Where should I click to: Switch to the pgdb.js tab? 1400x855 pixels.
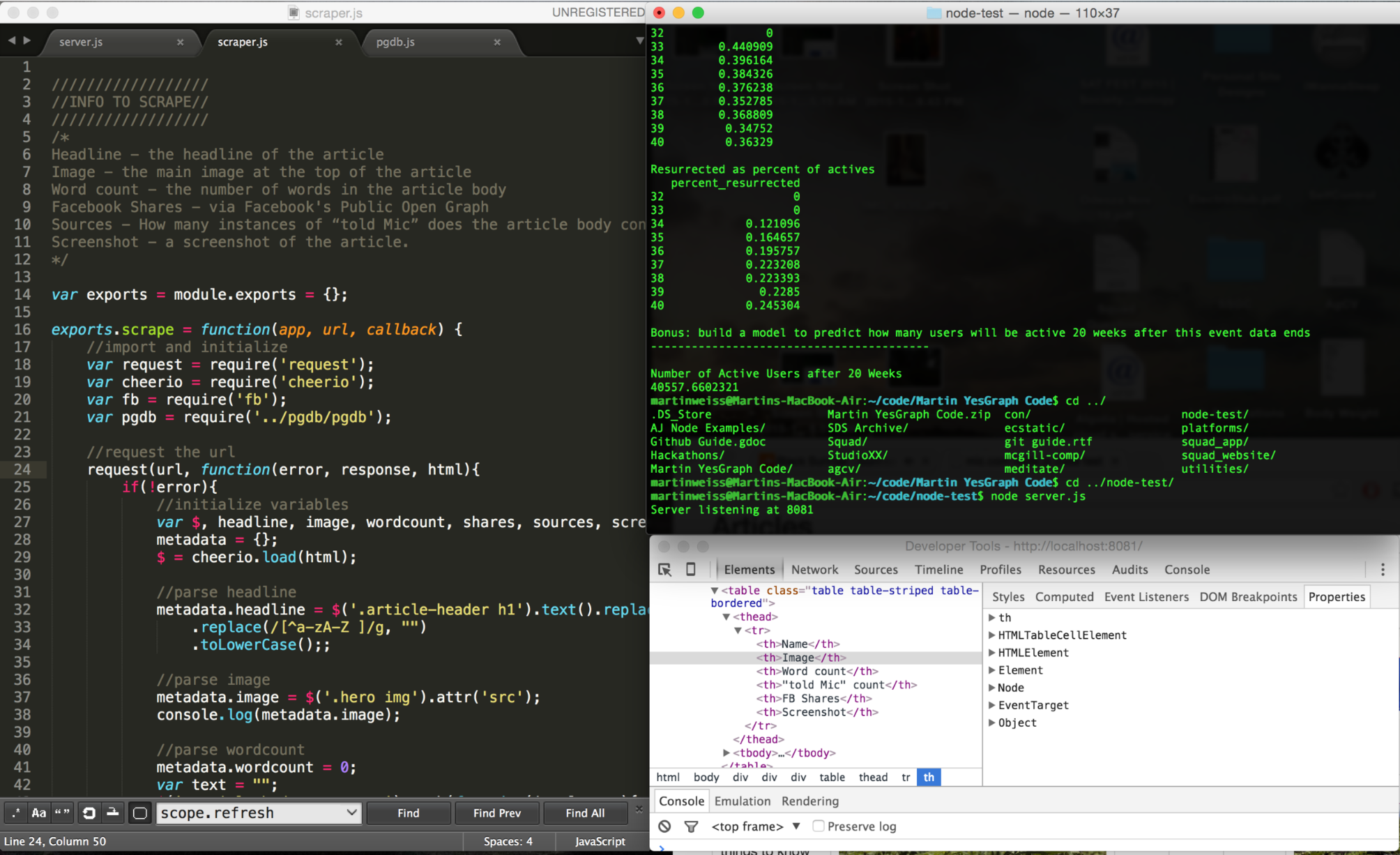click(x=394, y=42)
